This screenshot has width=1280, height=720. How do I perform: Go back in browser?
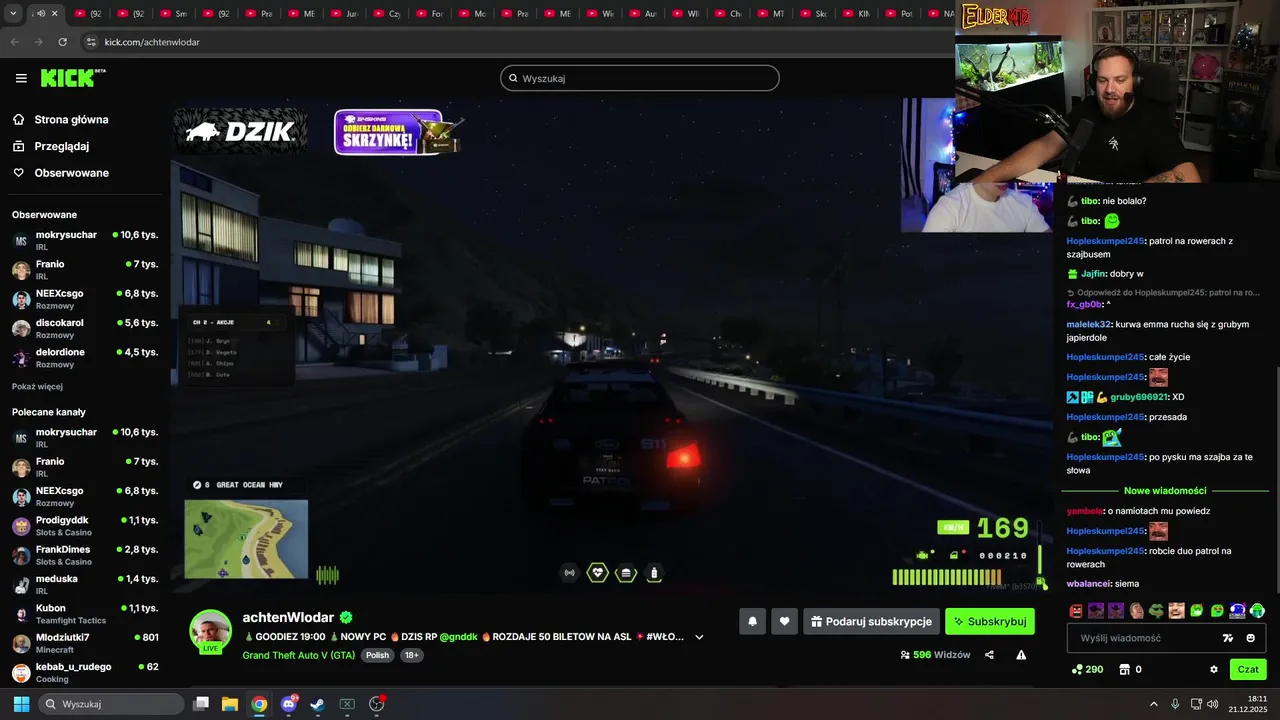(x=14, y=42)
